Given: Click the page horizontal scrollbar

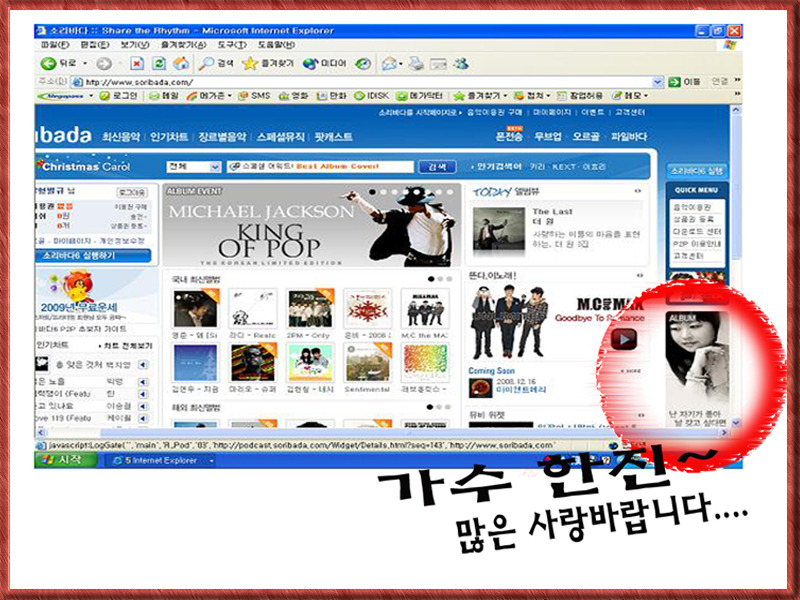Looking at the screenshot, I should click(x=383, y=432).
